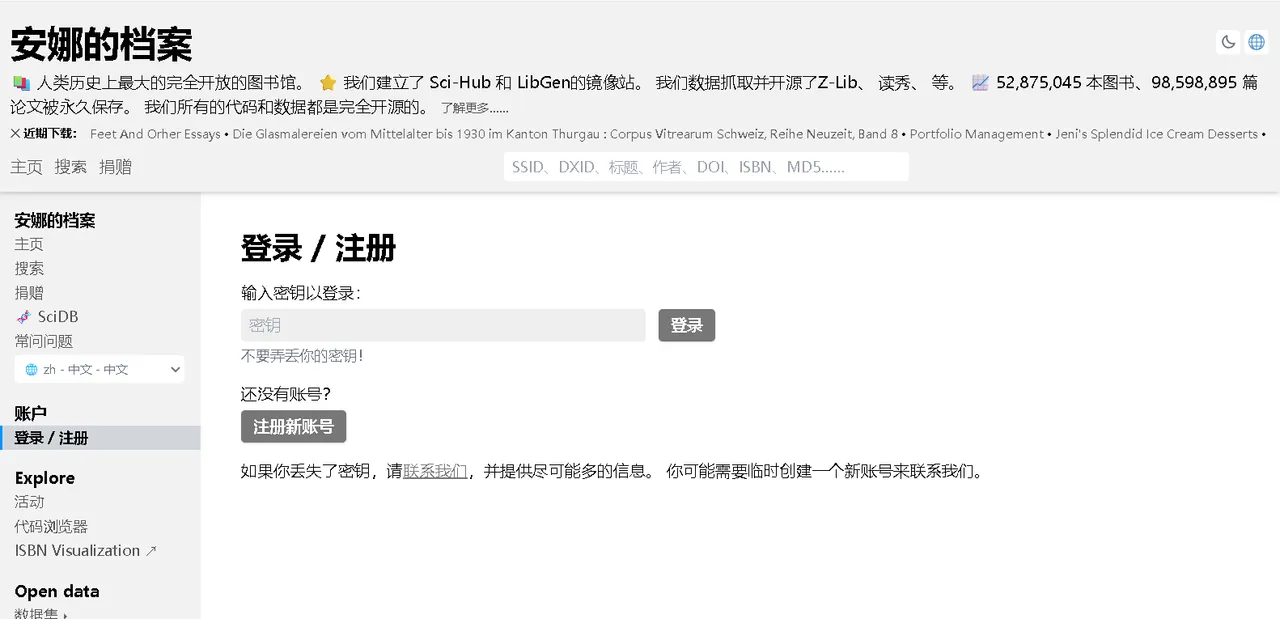Screen dimensions: 1280x619
Task: Toggle dark mode moon icon
Action: [x=1228, y=42]
